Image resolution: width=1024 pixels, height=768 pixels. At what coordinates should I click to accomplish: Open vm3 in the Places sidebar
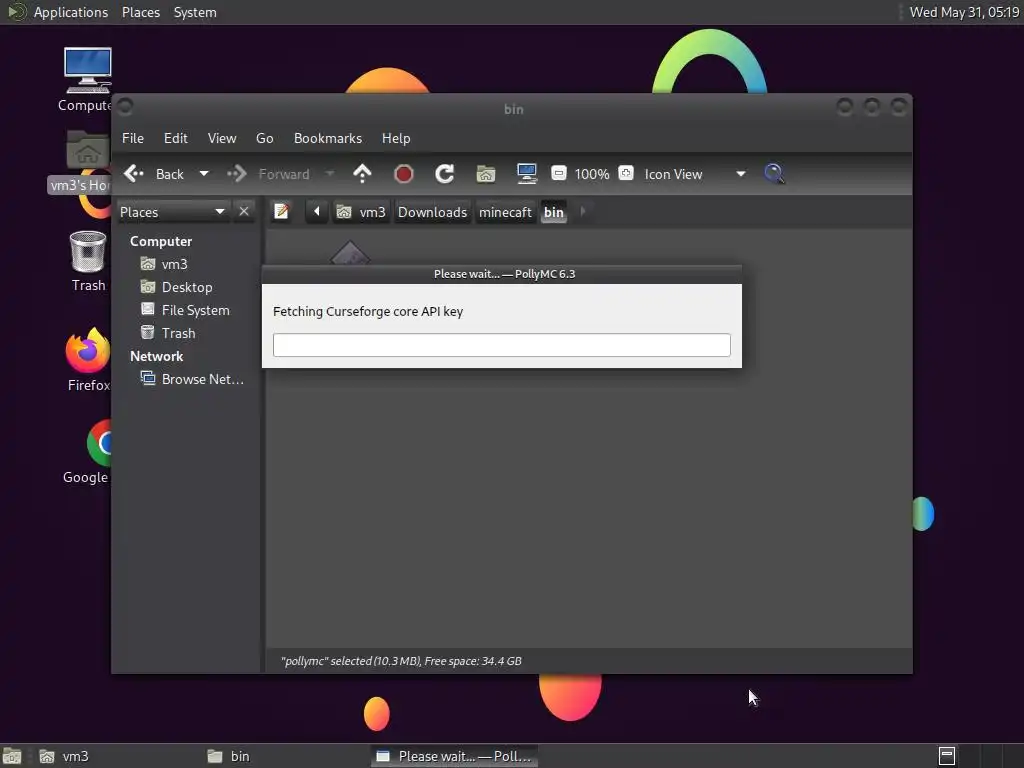164,264
